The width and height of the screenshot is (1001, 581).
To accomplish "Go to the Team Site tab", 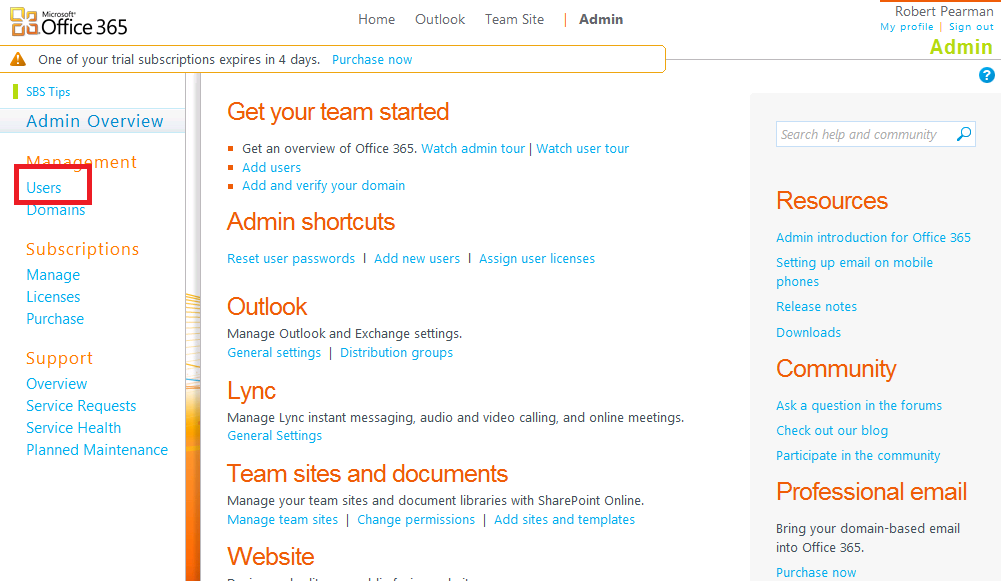I will point(514,19).
